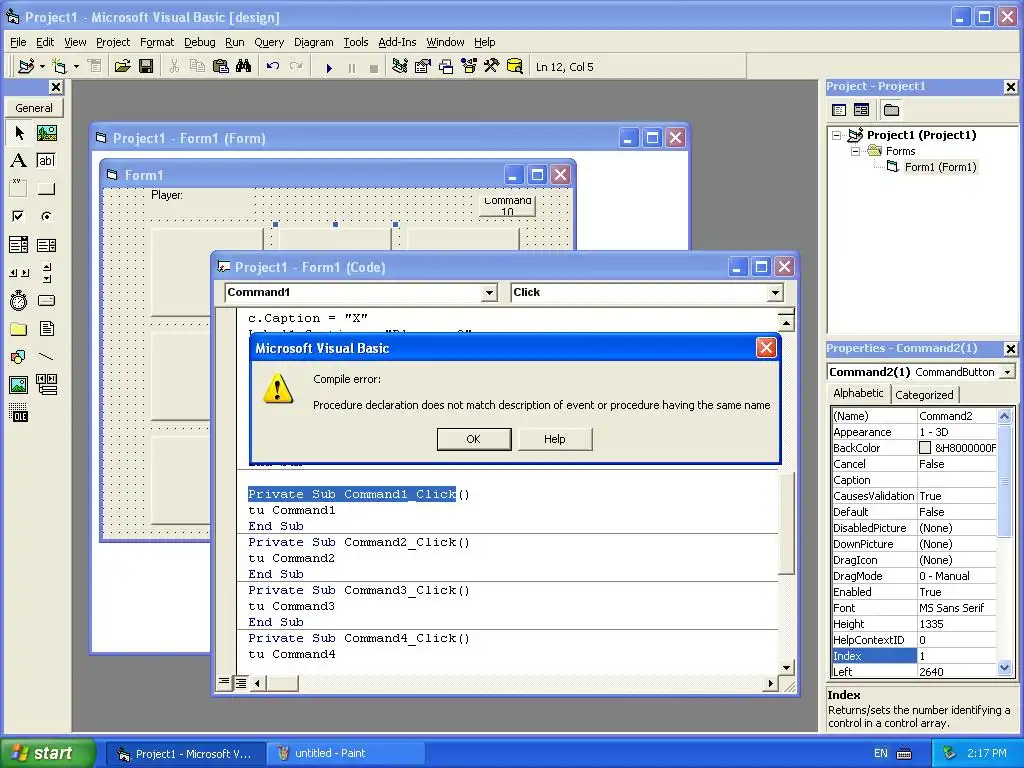
Task: Select Form1 (Form1) in project tree
Action: click(x=940, y=167)
